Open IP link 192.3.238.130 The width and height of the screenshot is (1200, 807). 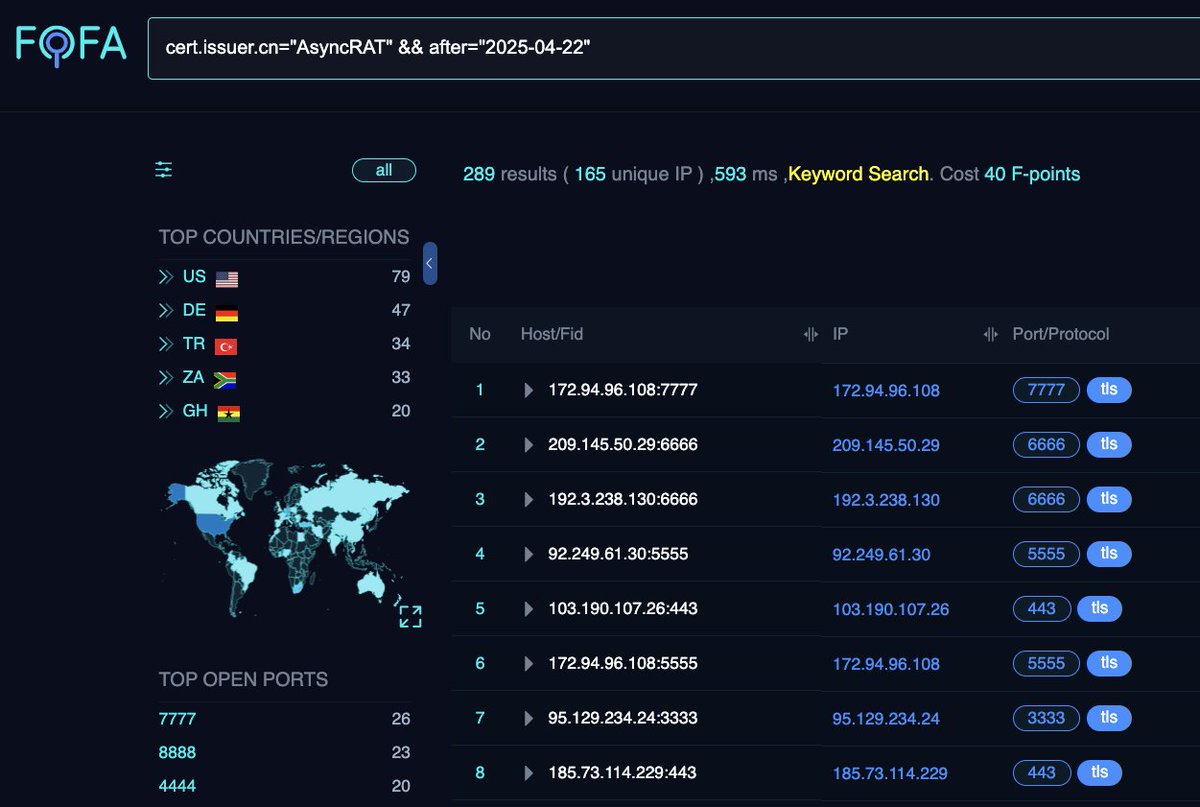click(886, 500)
